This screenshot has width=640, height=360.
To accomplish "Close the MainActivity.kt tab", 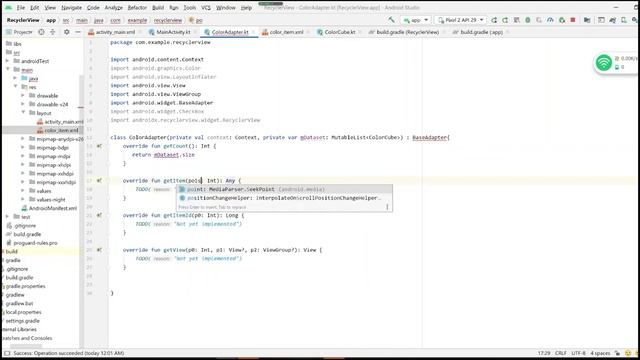I will [196, 32].
